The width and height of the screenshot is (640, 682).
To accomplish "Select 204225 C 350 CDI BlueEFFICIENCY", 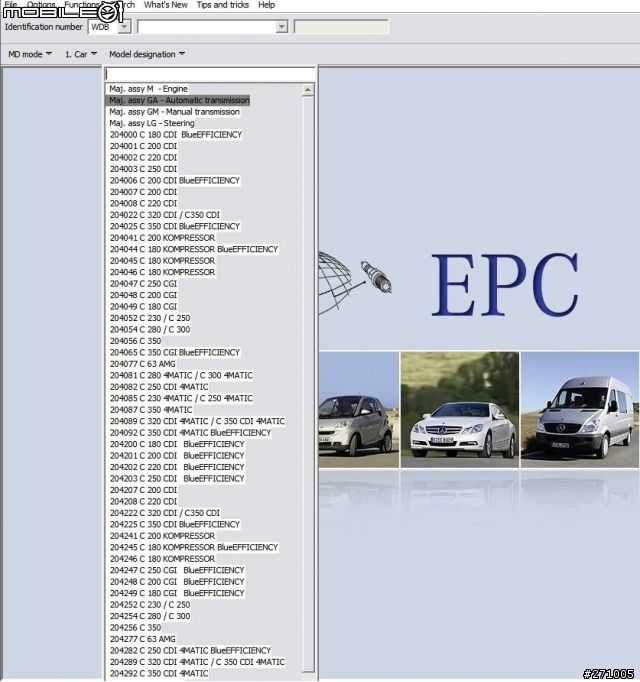I will [x=175, y=524].
